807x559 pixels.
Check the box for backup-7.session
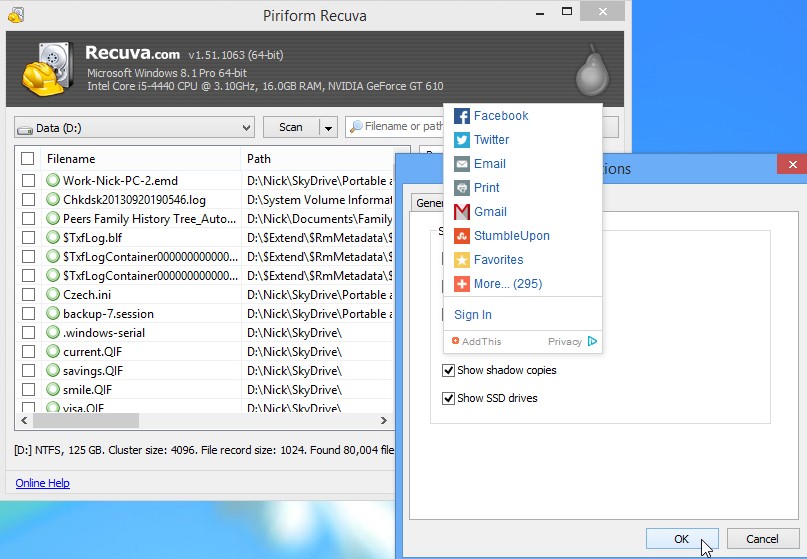point(28,314)
